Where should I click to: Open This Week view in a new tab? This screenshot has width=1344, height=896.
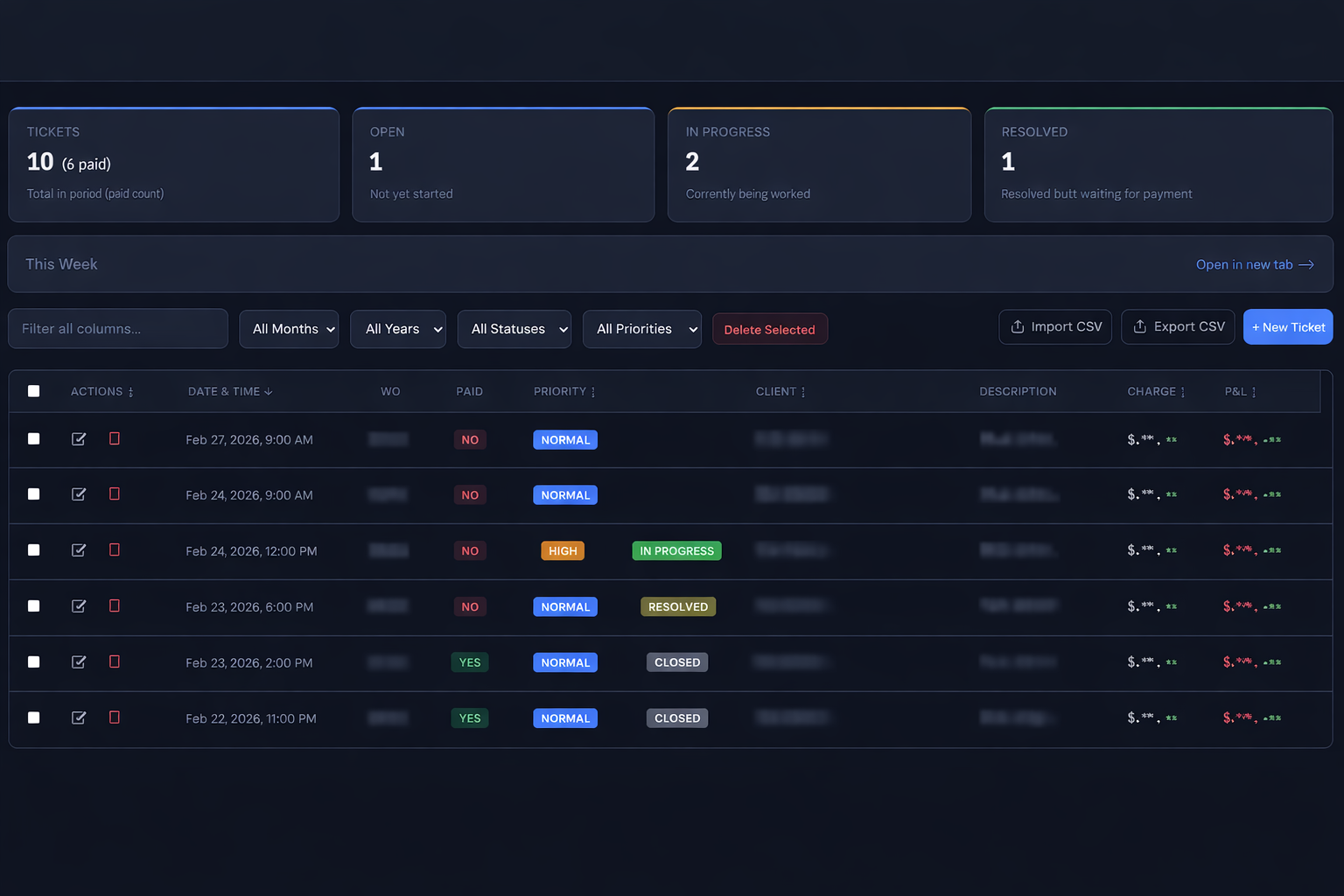[1255, 263]
